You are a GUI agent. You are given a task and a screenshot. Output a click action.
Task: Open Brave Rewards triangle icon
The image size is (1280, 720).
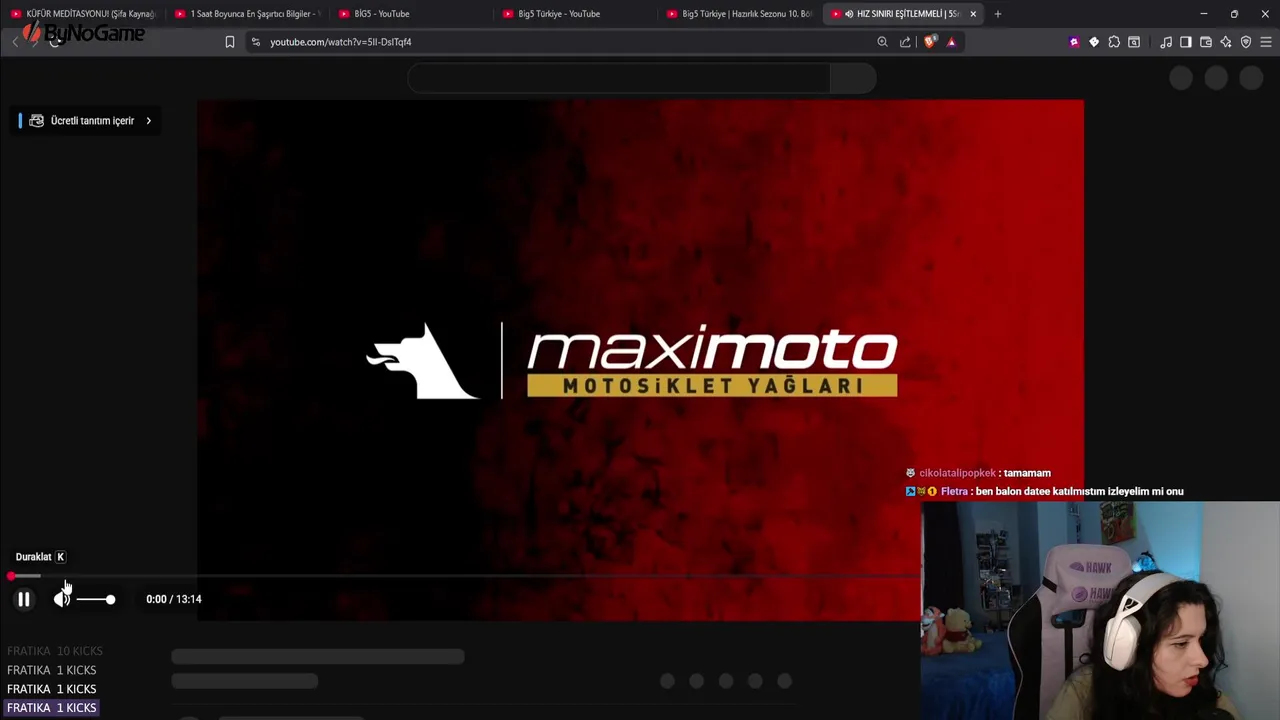click(x=951, y=42)
